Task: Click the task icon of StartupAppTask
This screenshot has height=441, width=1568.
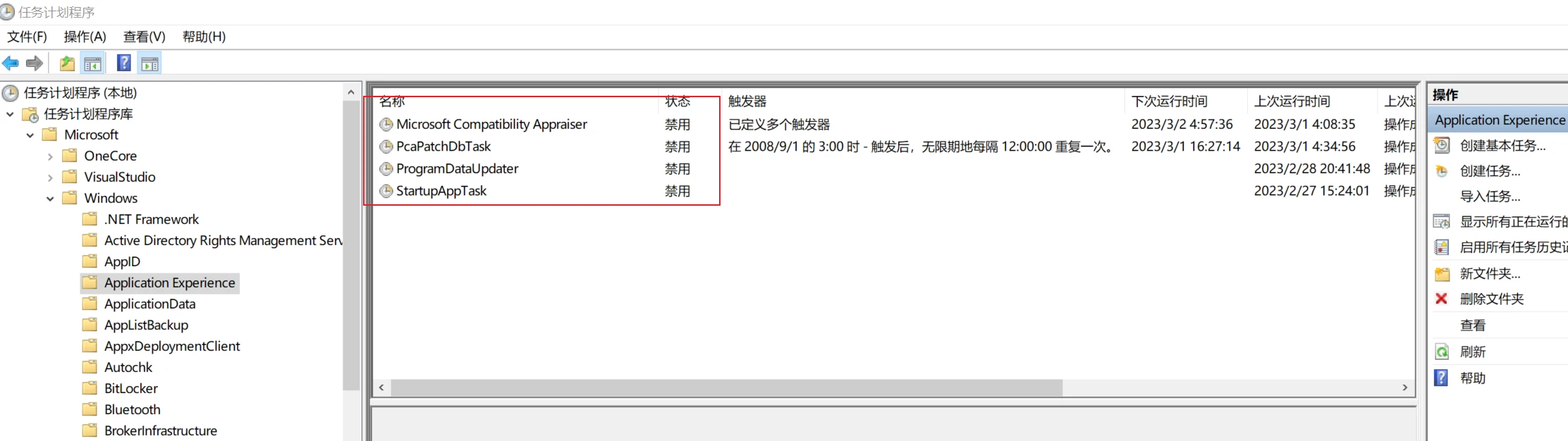Action: (x=386, y=191)
